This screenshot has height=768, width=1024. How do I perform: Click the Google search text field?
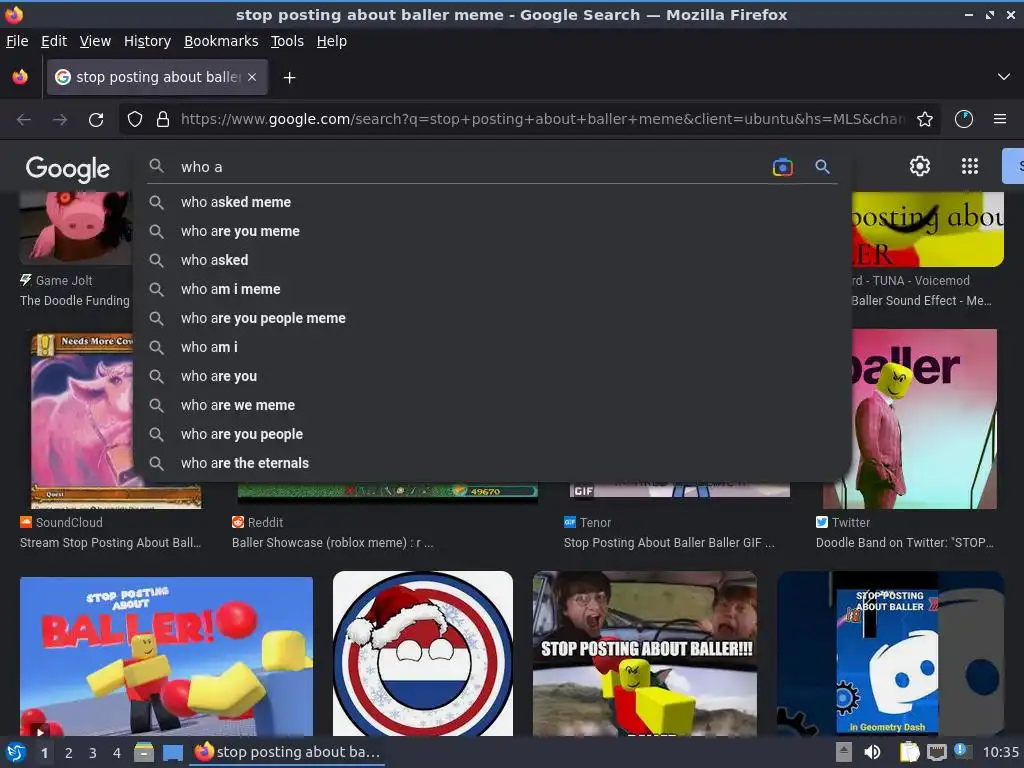[470, 167]
